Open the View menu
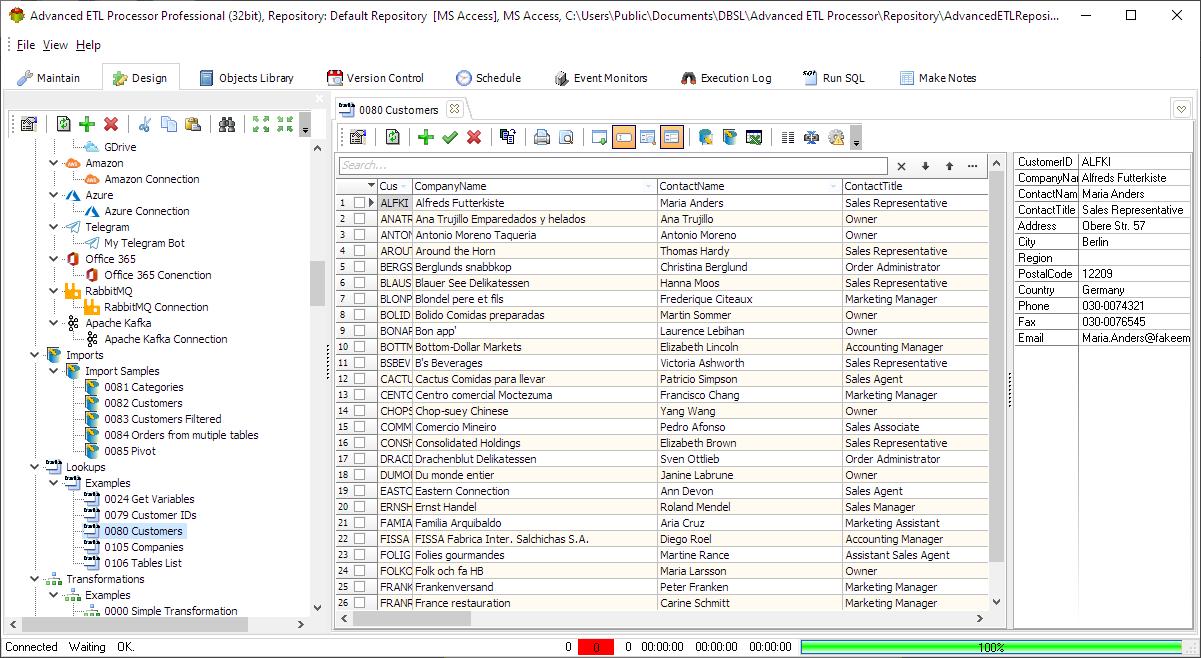The width and height of the screenshot is (1201, 658). click(56, 45)
